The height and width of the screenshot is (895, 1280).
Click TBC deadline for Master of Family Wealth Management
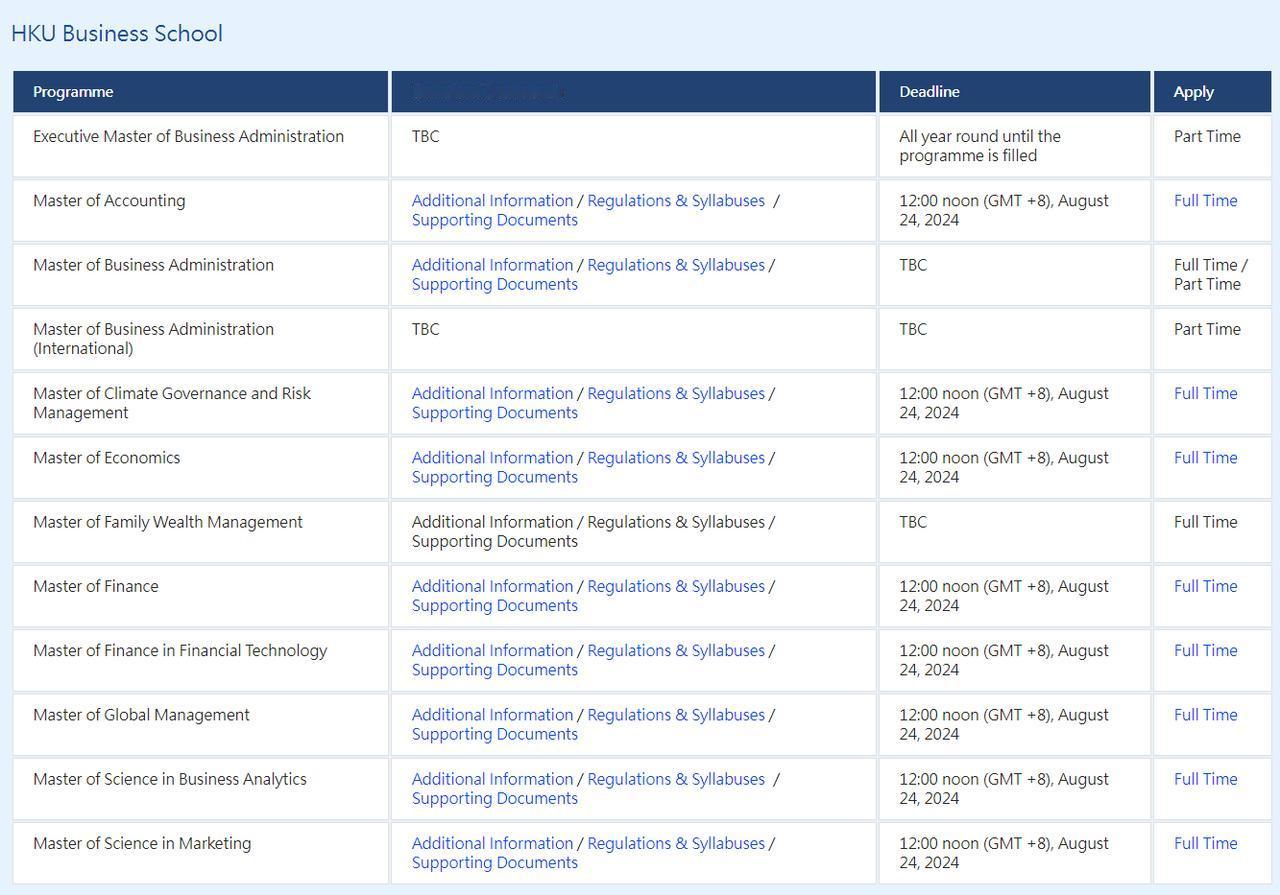click(x=913, y=523)
